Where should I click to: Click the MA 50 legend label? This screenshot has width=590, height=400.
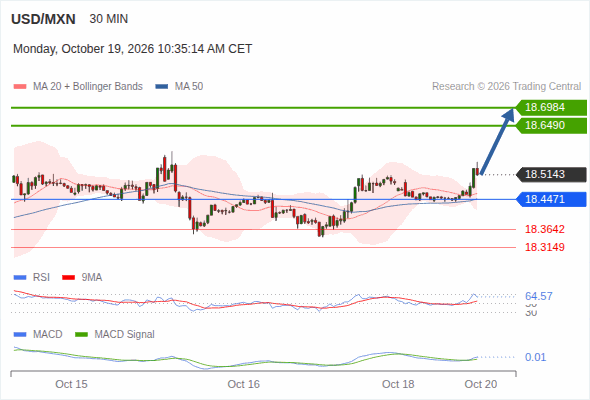click(x=189, y=87)
